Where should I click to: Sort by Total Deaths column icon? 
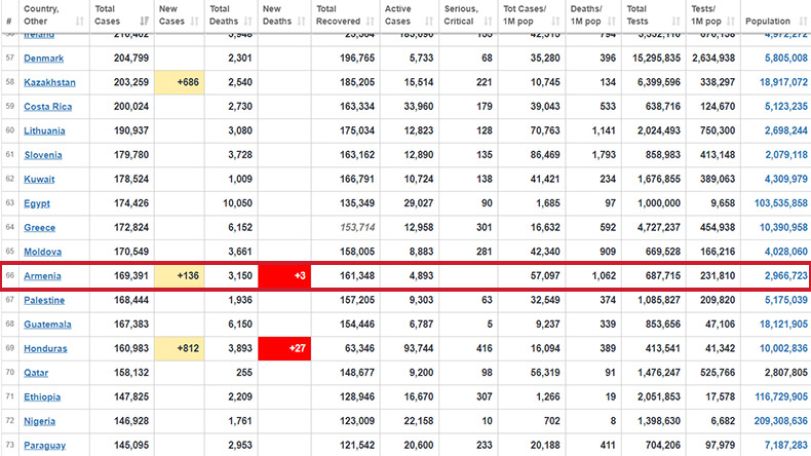[248, 21]
